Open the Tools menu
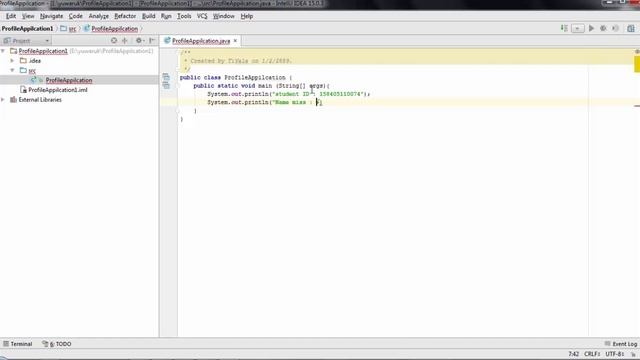The image size is (640, 360). [184, 16]
